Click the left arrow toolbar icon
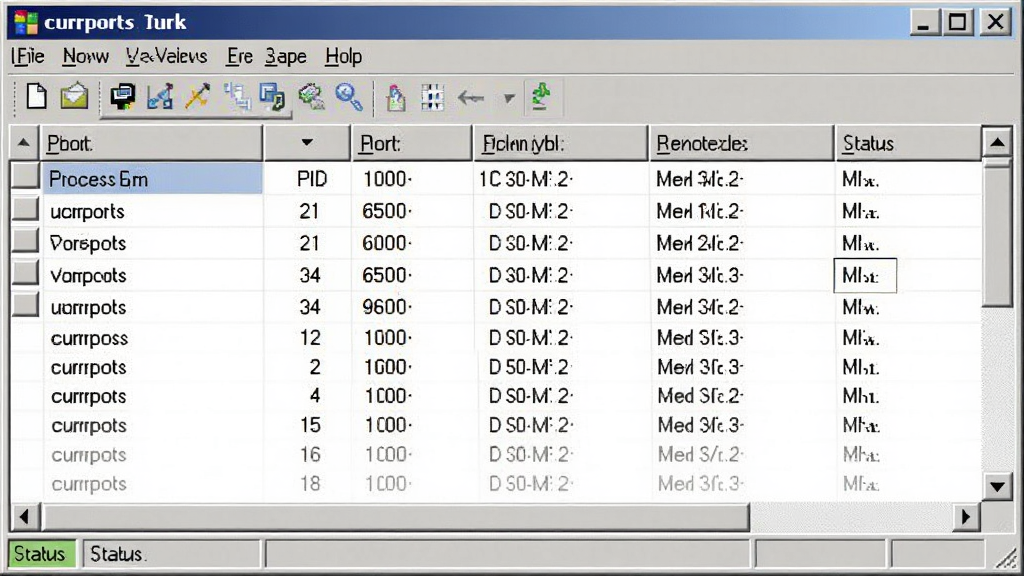The width and height of the screenshot is (1024, 576). tap(471, 98)
